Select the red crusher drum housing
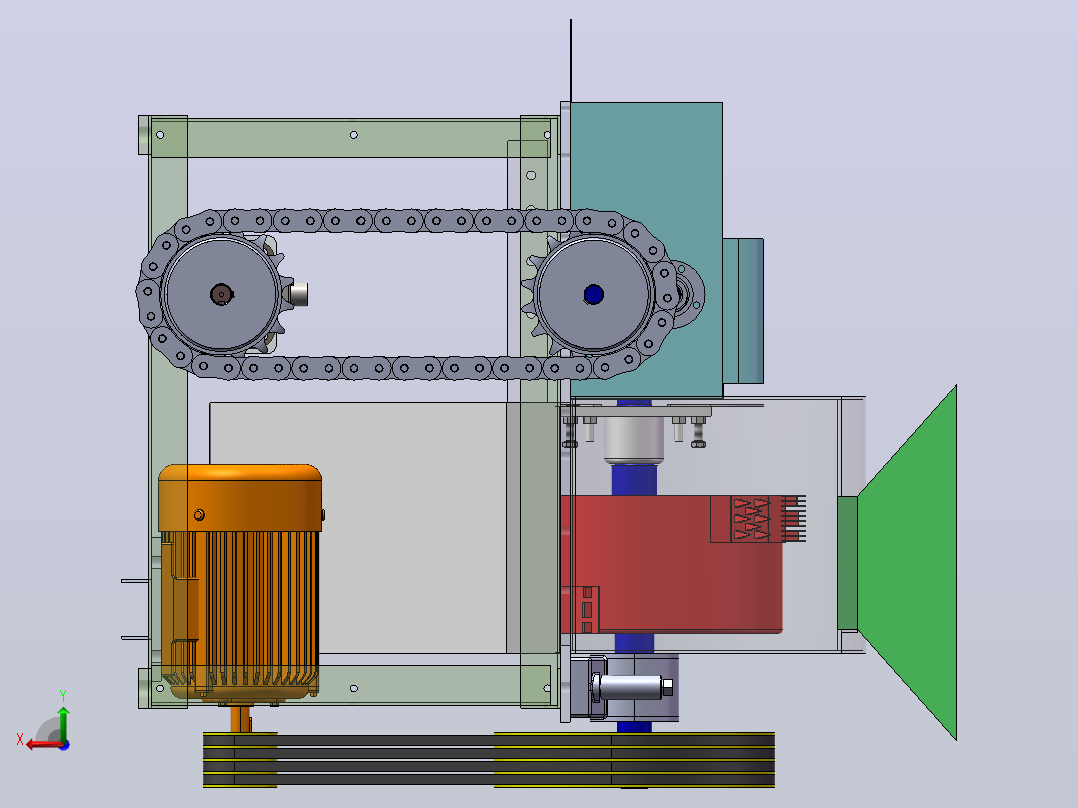The width and height of the screenshot is (1078, 808). point(670,564)
